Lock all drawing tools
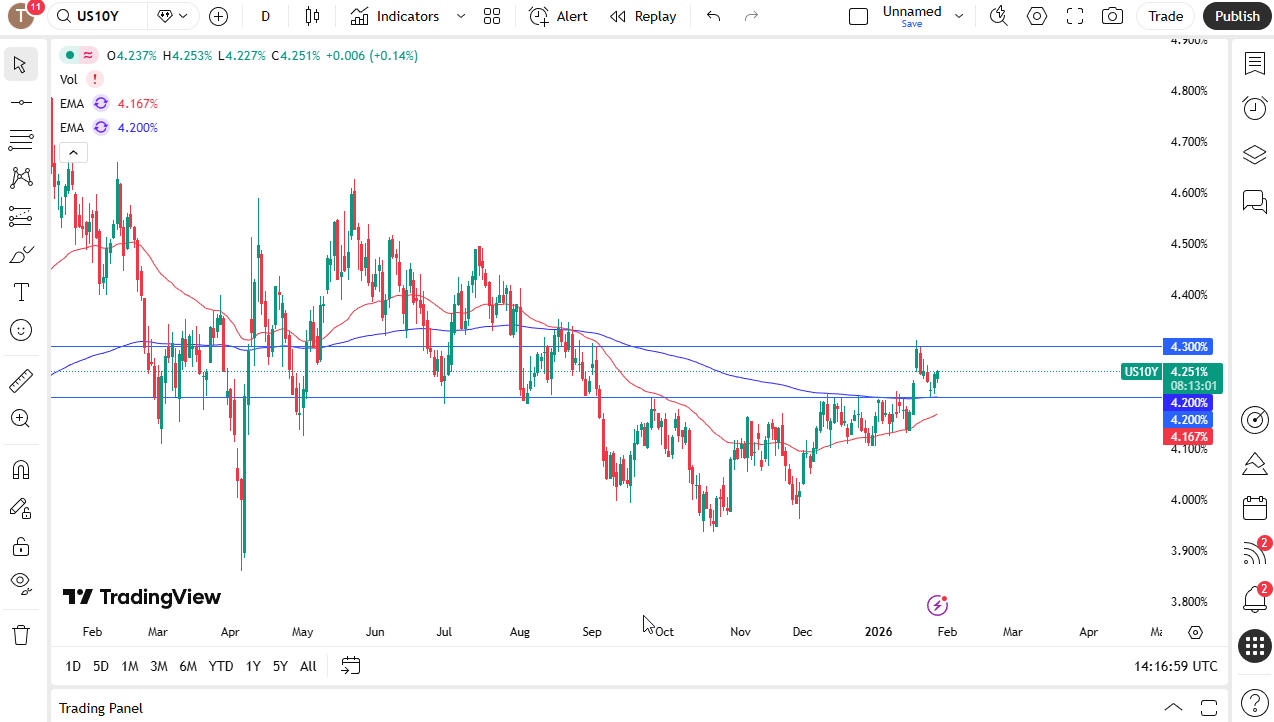The width and height of the screenshot is (1274, 722). 20,546
